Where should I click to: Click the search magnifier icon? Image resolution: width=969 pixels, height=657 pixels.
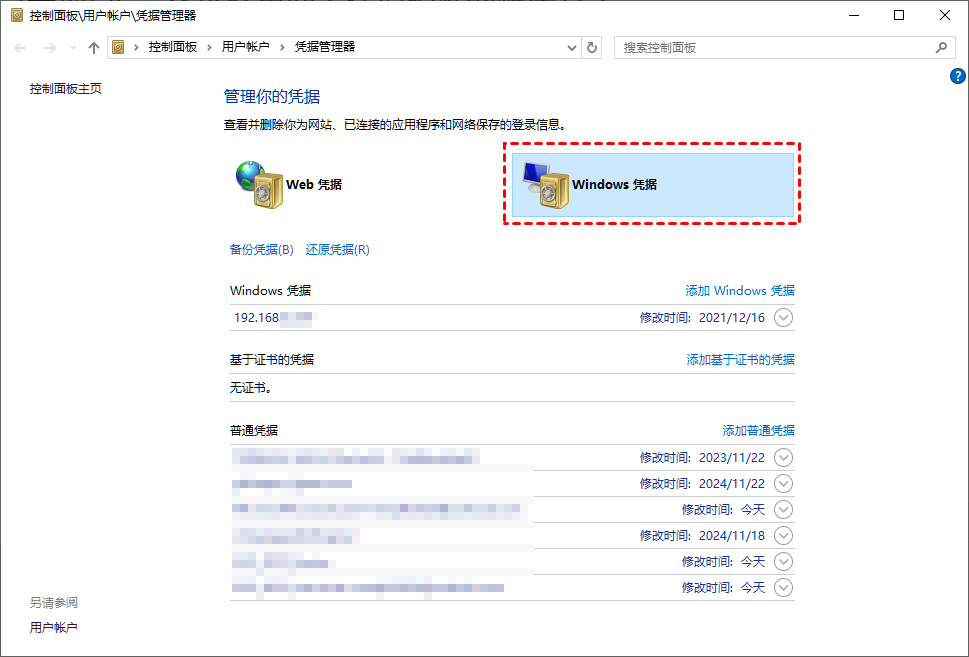[x=941, y=47]
